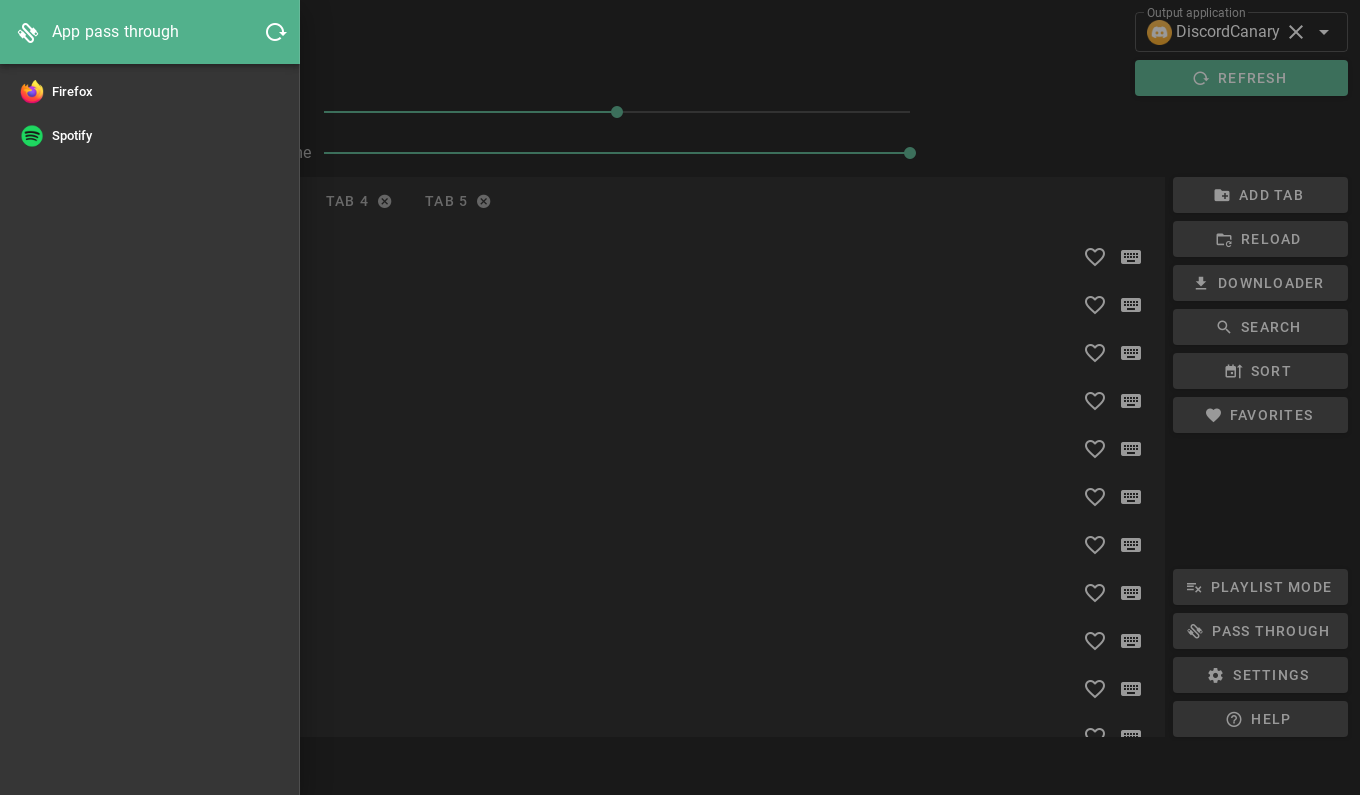This screenshot has width=1360, height=795.
Task: Click the pass through icon in drawer header
Action: click(x=28, y=32)
